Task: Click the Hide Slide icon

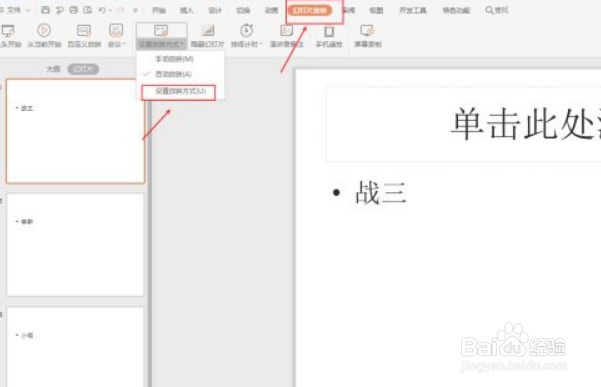Action: tap(208, 31)
